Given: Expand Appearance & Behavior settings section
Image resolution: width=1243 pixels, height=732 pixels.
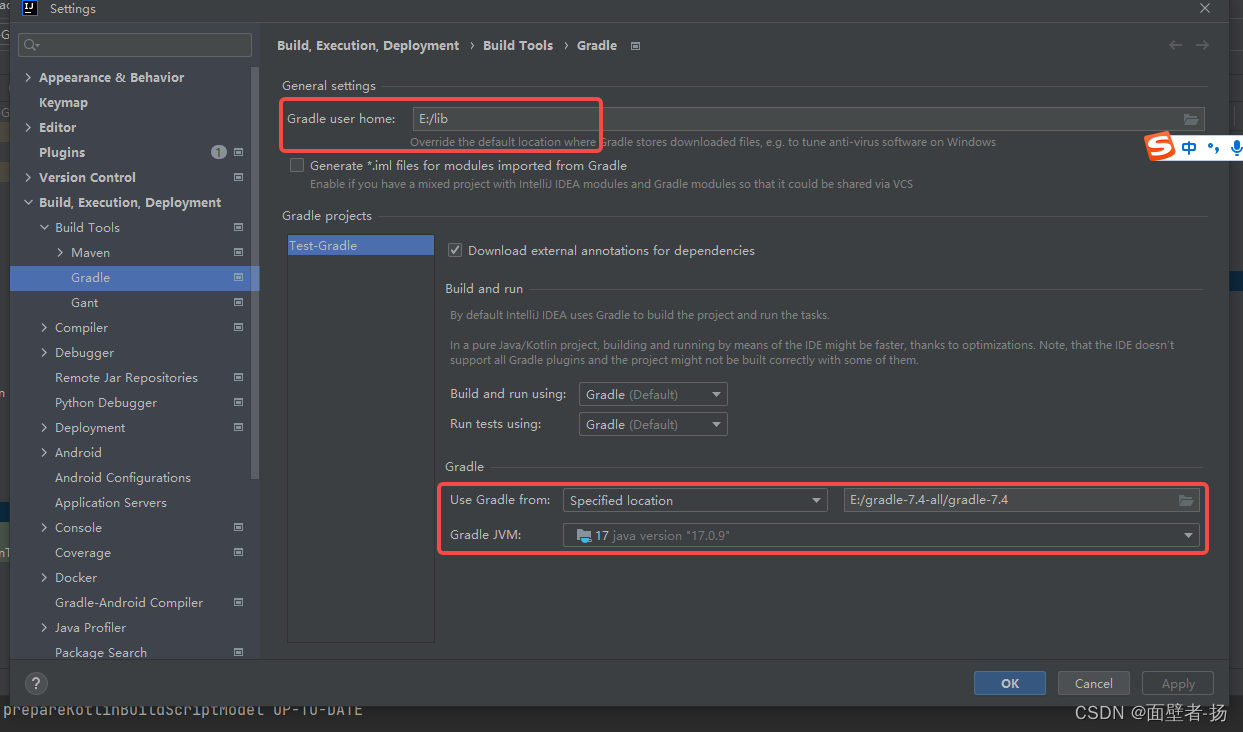Looking at the screenshot, I should point(28,77).
